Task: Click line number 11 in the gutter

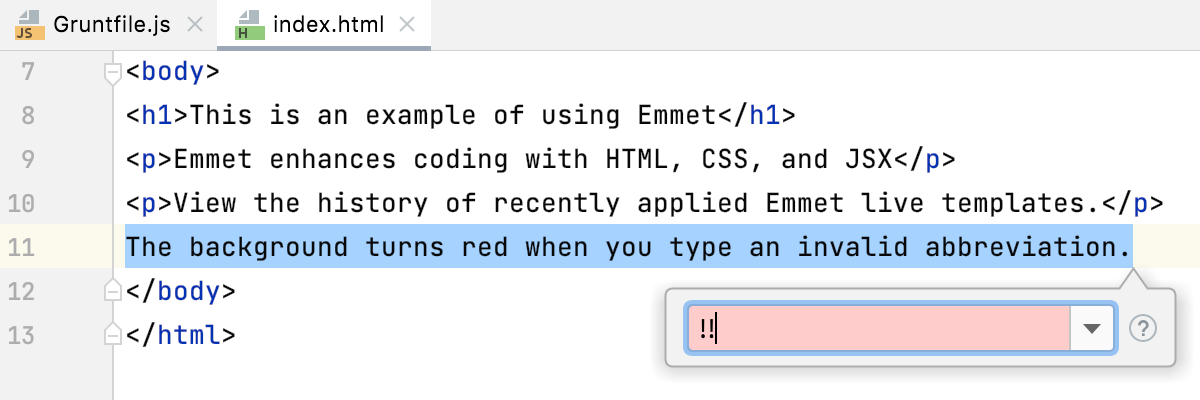Action: click(x=21, y=247)
